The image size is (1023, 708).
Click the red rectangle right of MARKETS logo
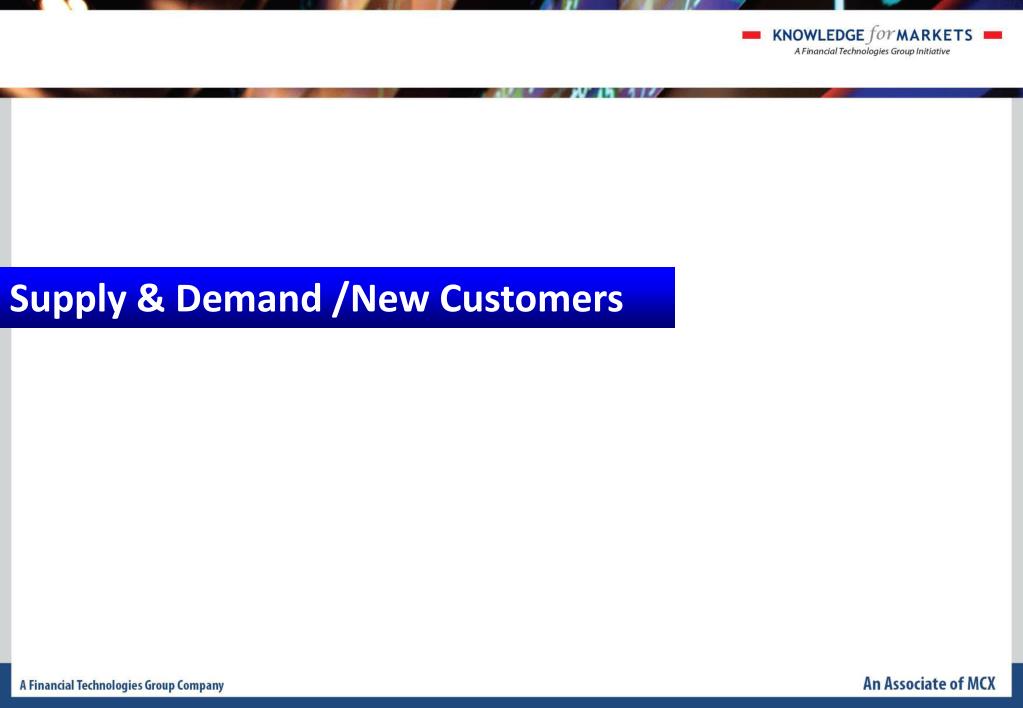(992, 35)
